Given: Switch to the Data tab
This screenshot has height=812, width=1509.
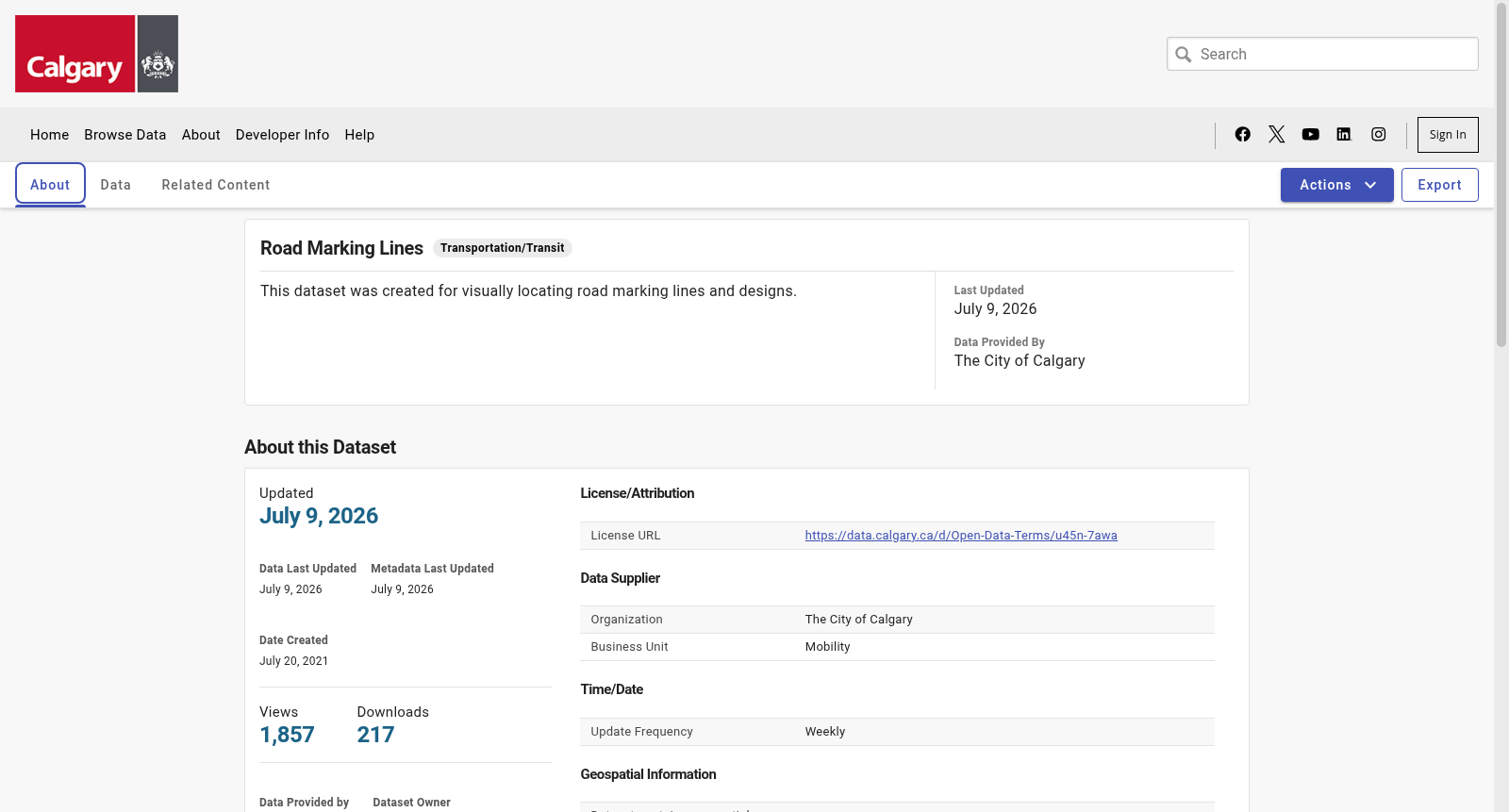Looking at the screenshot, I should (x=116, y=185).
